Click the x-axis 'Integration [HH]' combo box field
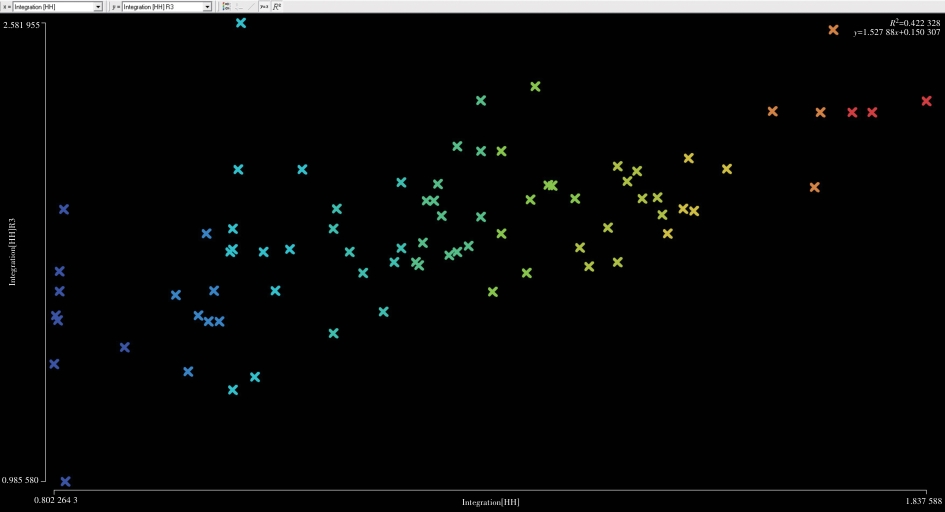This screenshot has width=945, height=512. (53, 6)
